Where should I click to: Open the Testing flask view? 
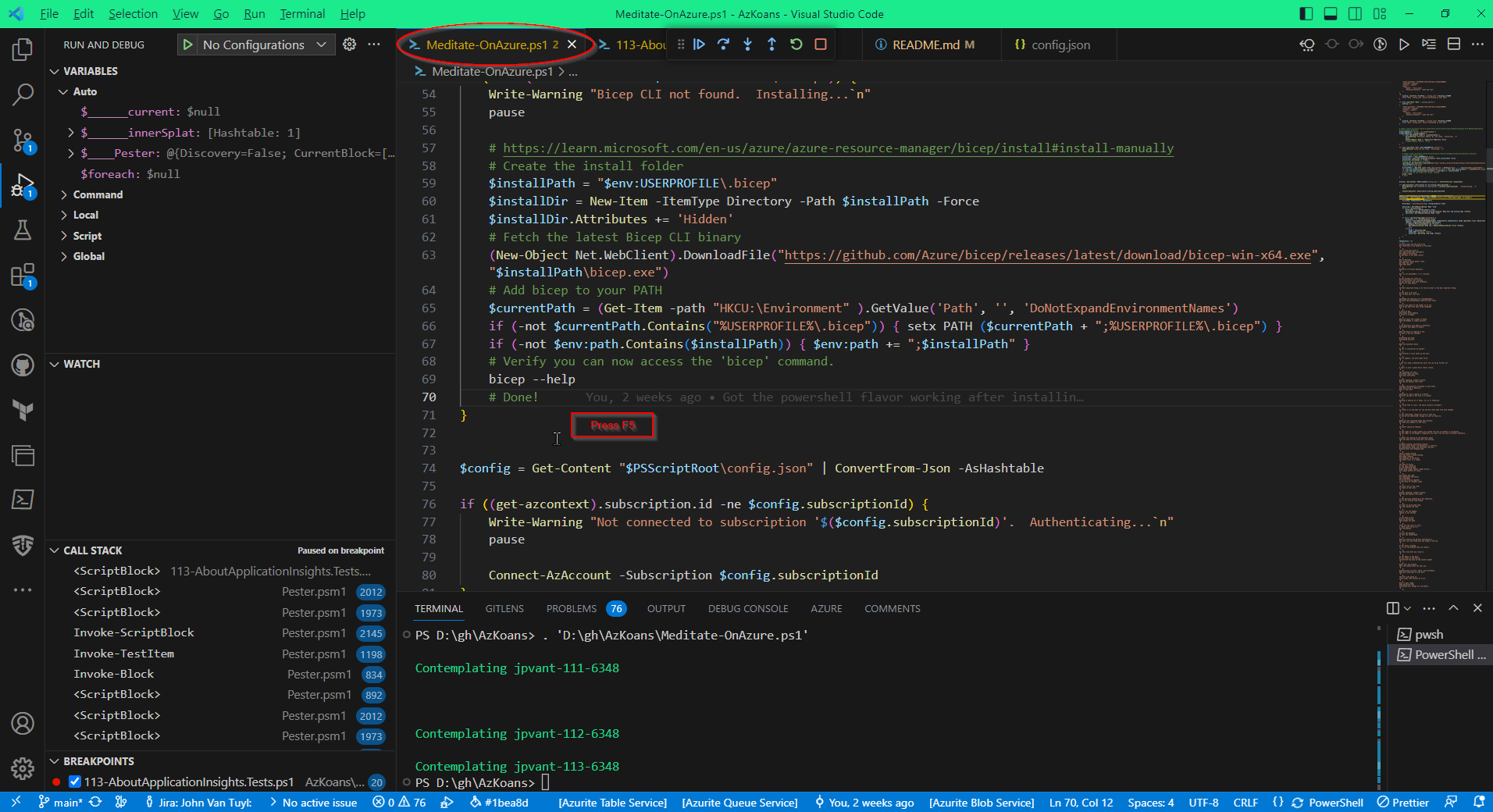(x=23, y=230)
